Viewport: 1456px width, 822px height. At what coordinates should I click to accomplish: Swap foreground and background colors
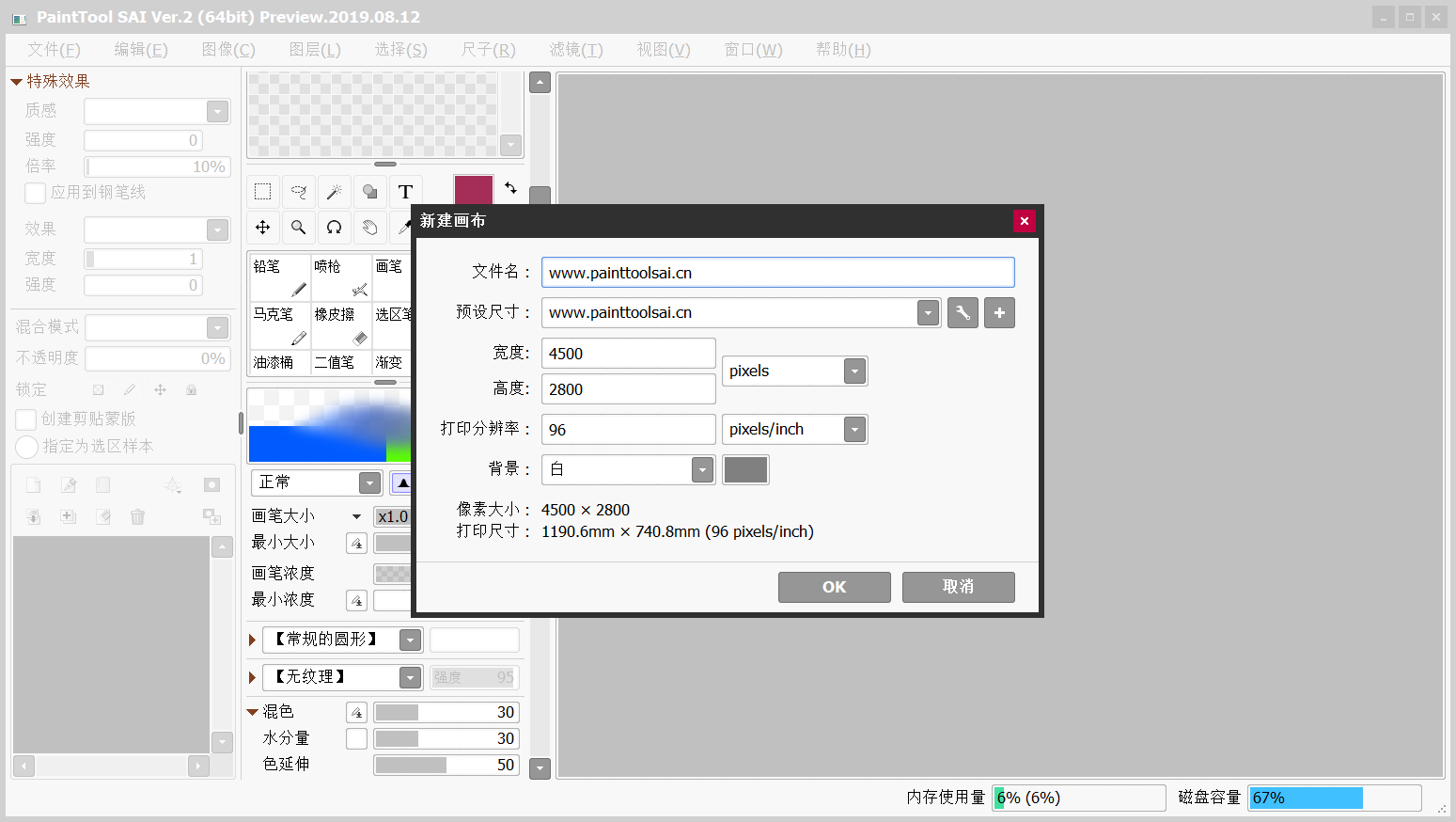coord(510,188)
